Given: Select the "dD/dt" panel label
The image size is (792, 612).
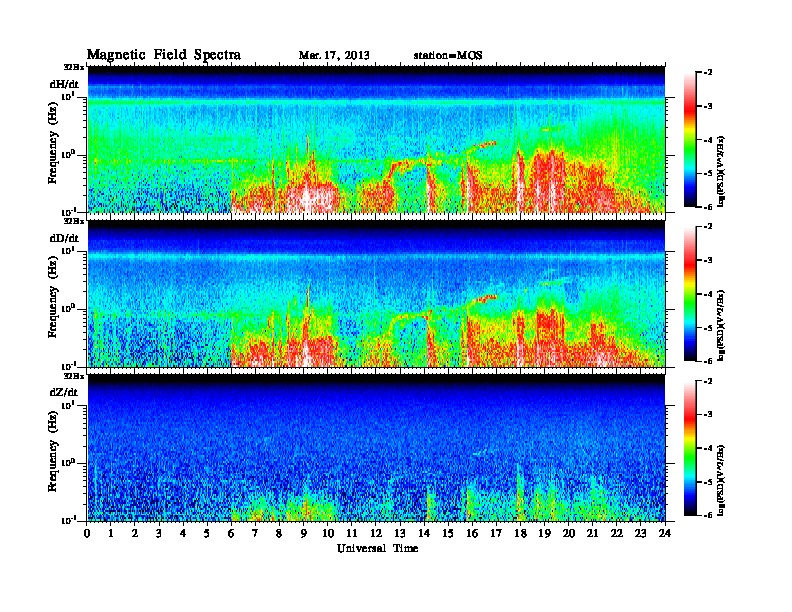Looking at the screenshot, I should pyautogui.click(x=64, y=238).
